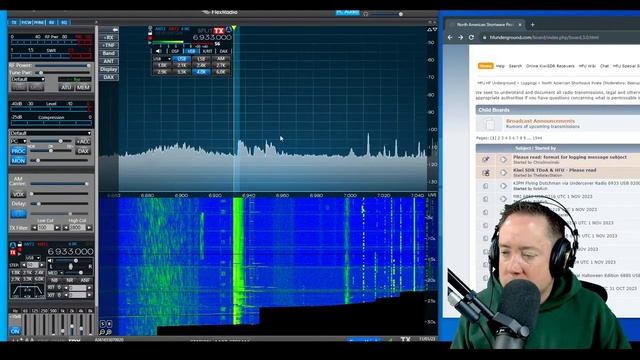Open the DAX menu in the panadapter sidebar
Viewport: 640px width, 360px height.
click(x=109, y=77)
